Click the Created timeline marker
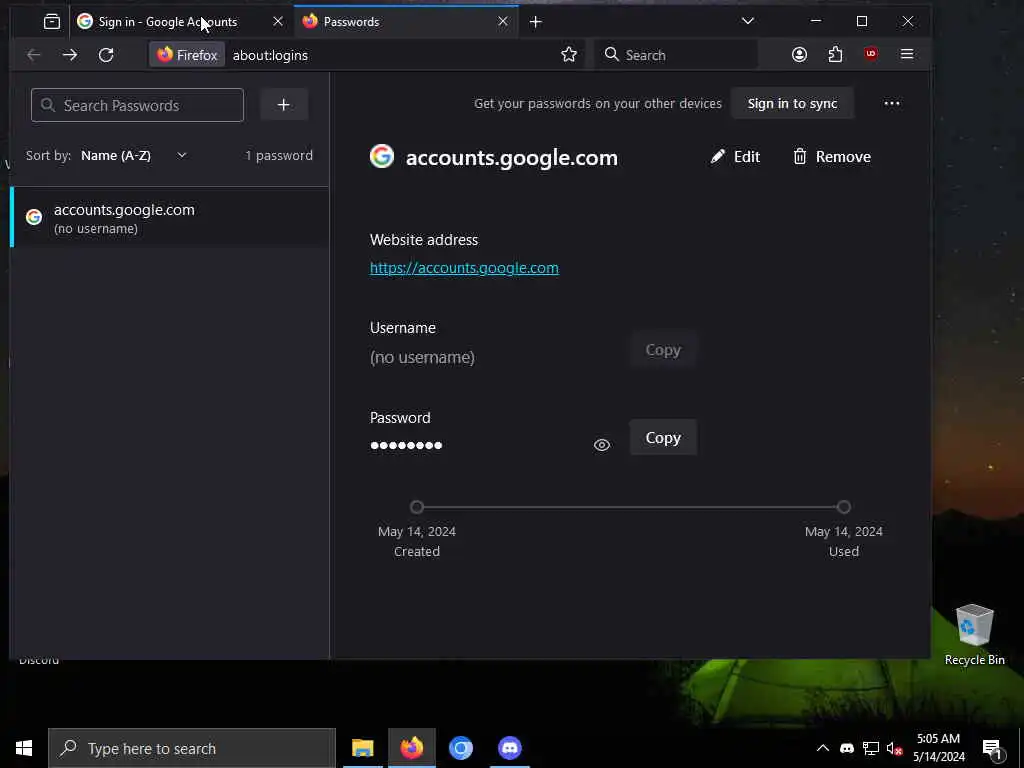The height and width of the screenshot is (768, 1024). [x=417, y=507]
